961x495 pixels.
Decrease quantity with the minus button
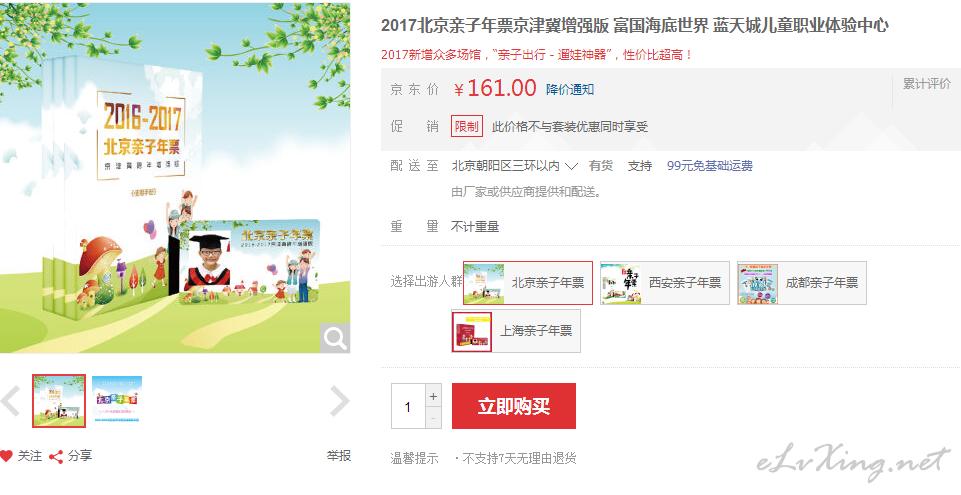[x=433, y=418]
